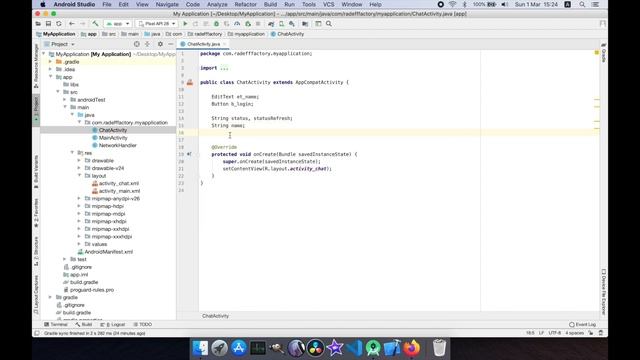Open the SDK Manager icon
This screenshot has height=360, width=640.
(292, 24)
